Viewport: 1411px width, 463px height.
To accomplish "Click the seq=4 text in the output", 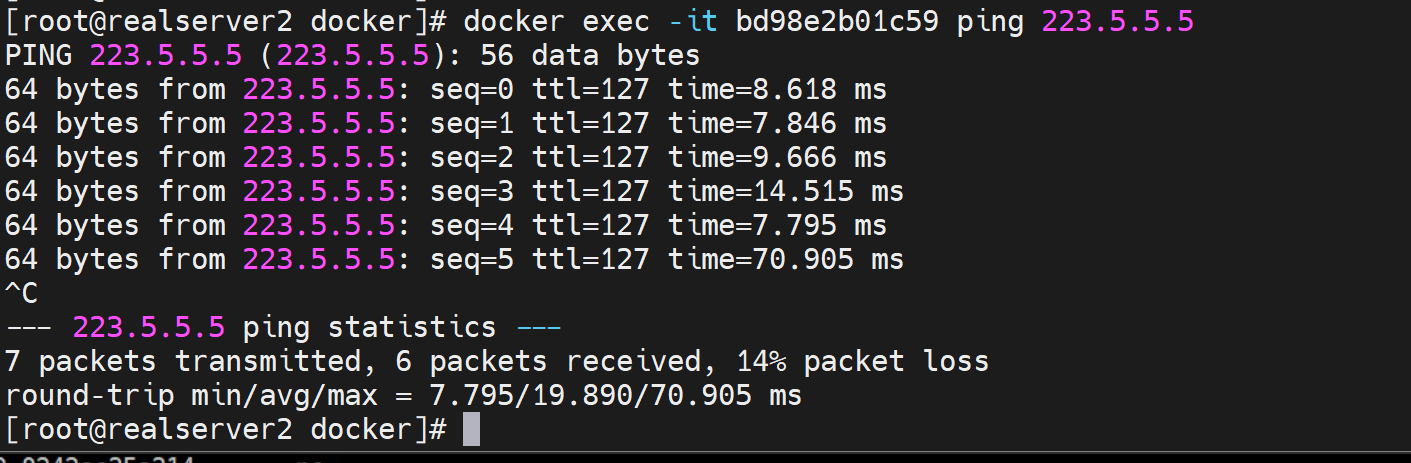I will (471, 226).
